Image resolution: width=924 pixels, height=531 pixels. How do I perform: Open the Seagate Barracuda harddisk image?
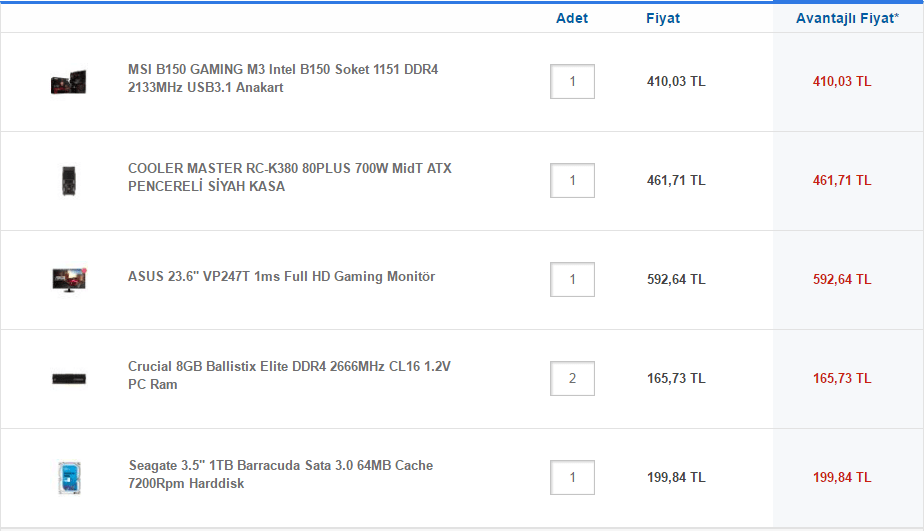tap(69, 477)
